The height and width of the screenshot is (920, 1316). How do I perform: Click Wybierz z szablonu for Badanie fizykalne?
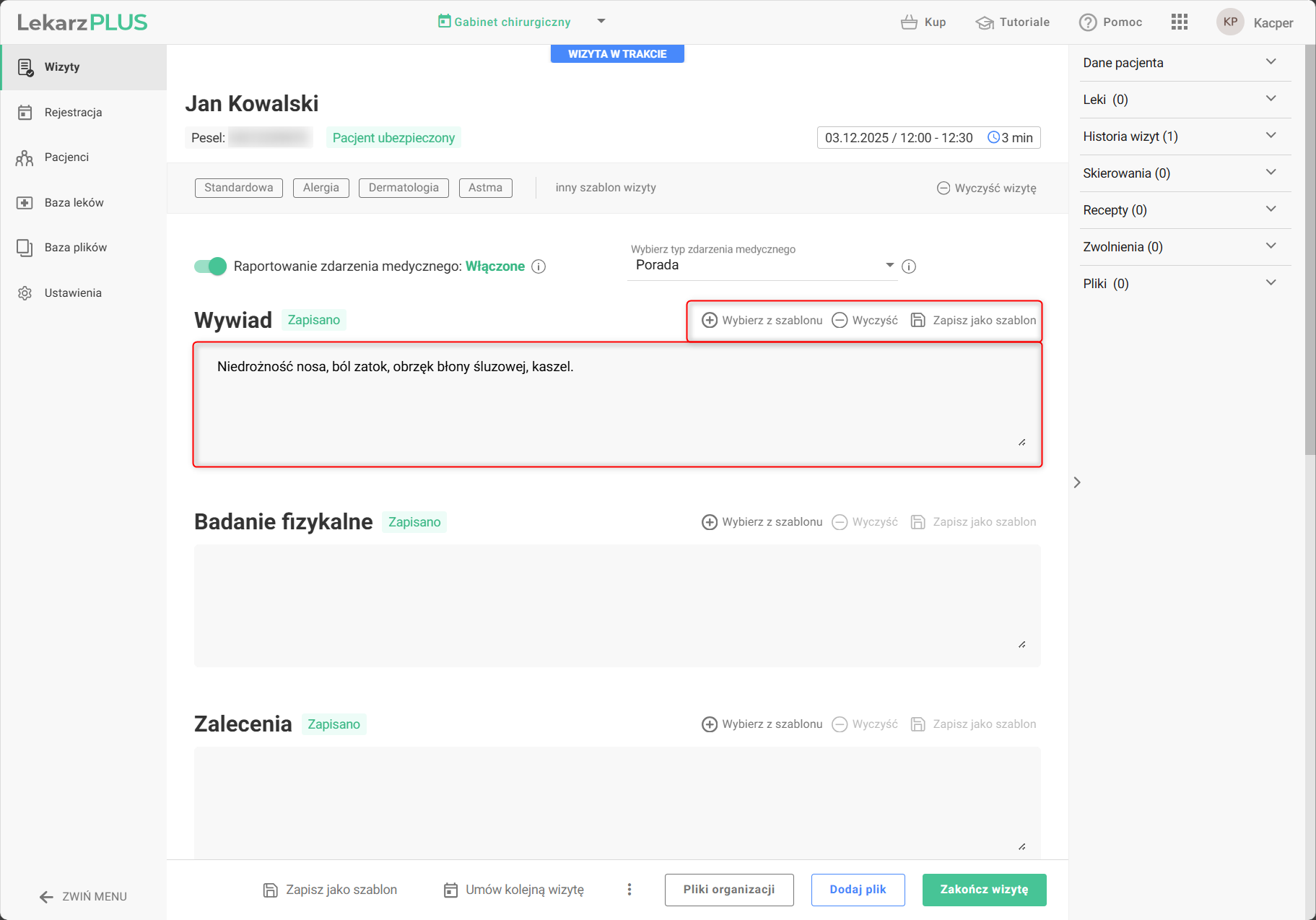762,522
